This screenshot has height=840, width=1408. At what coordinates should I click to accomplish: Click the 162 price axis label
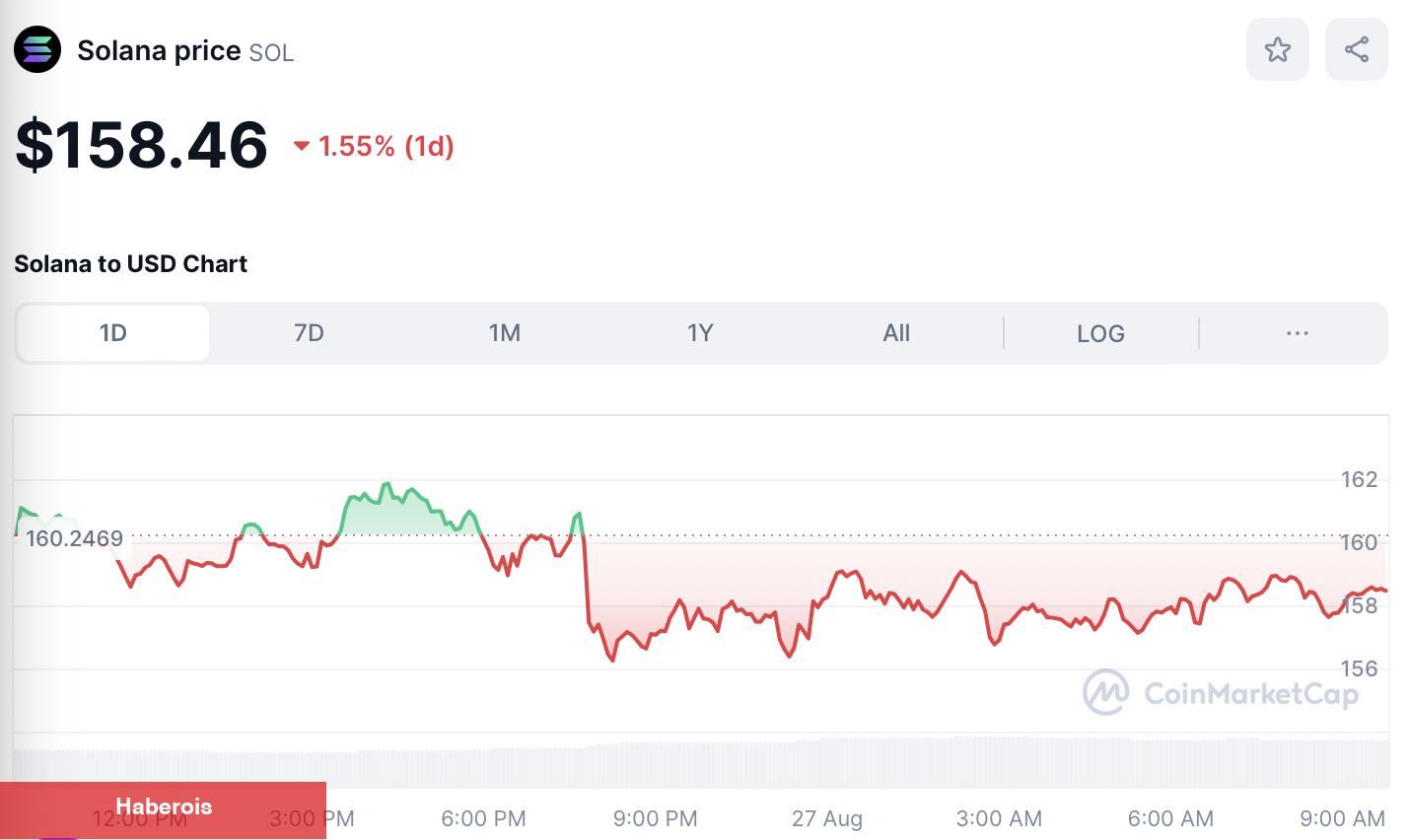tap(1360, 479)
